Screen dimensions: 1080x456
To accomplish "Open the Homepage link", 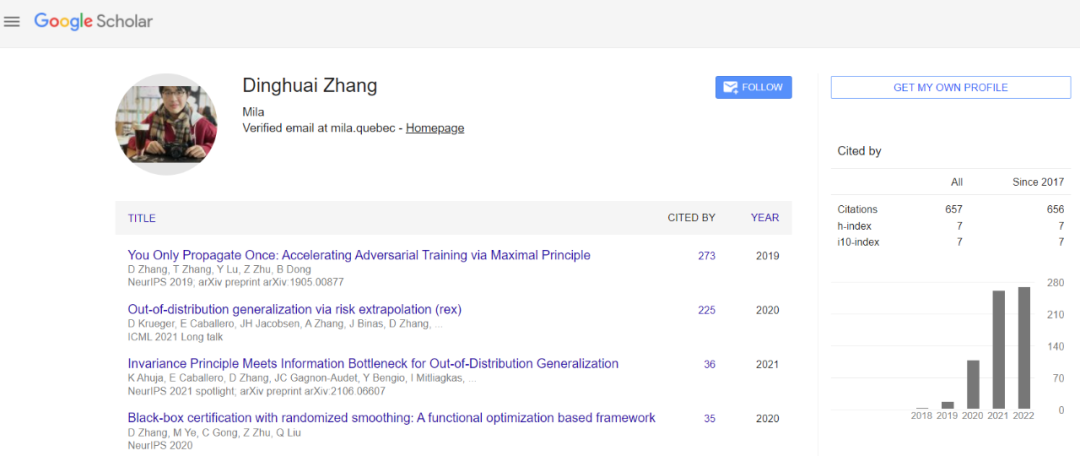I will tap(434, 128).
